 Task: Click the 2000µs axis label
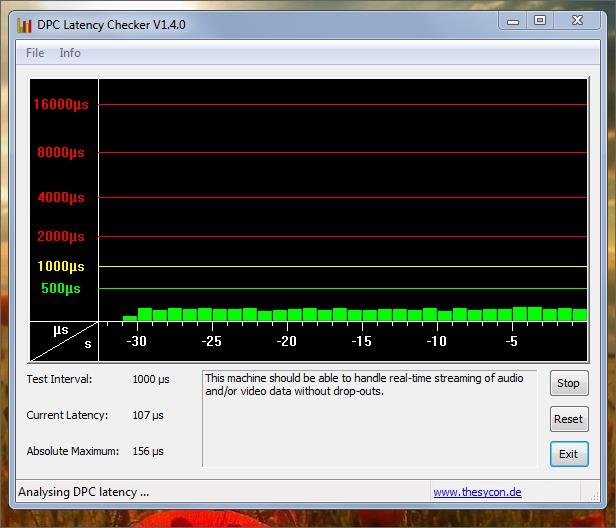[61, 236]
